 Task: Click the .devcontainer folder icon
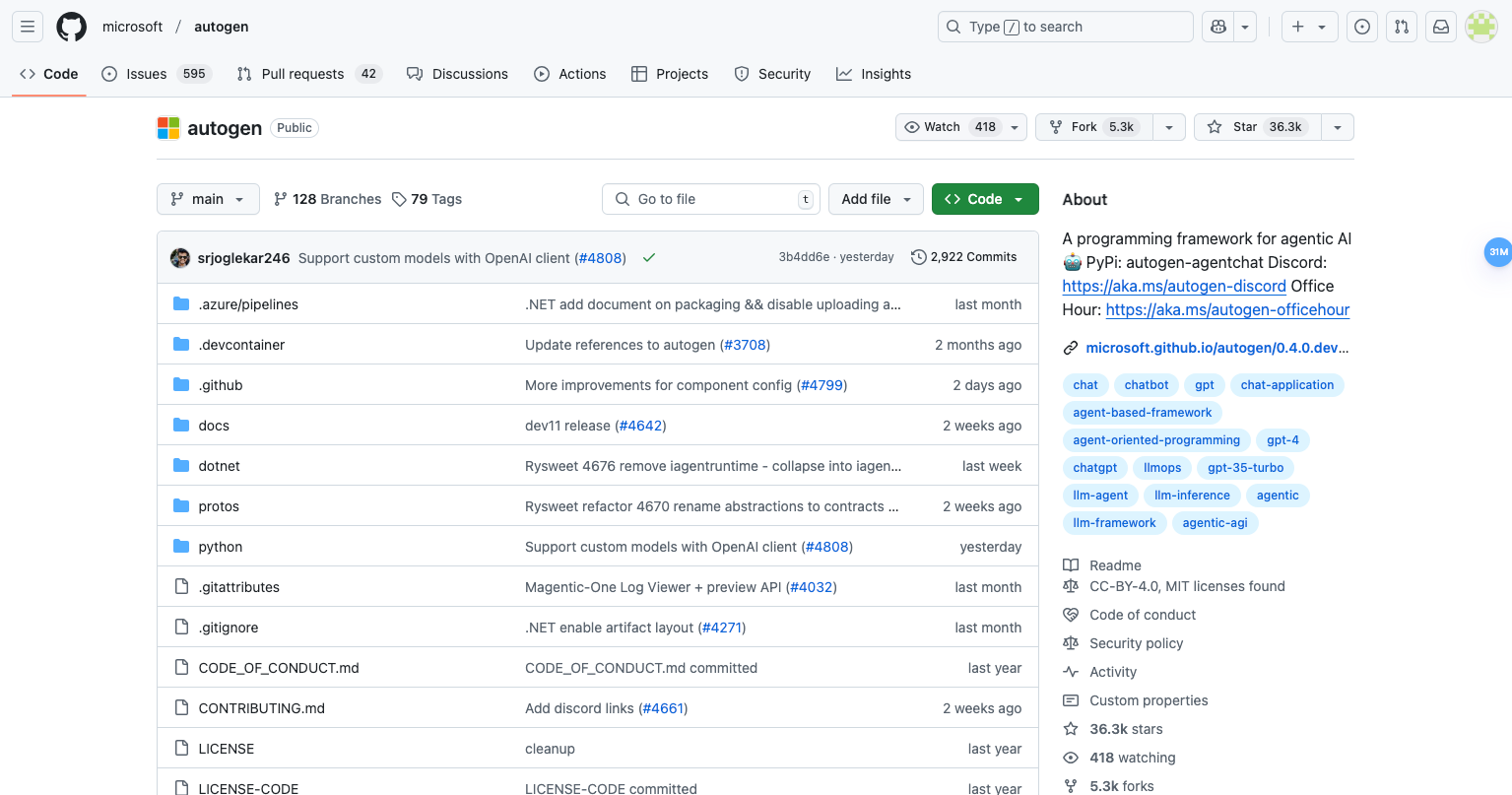click(x=181, y=344)
